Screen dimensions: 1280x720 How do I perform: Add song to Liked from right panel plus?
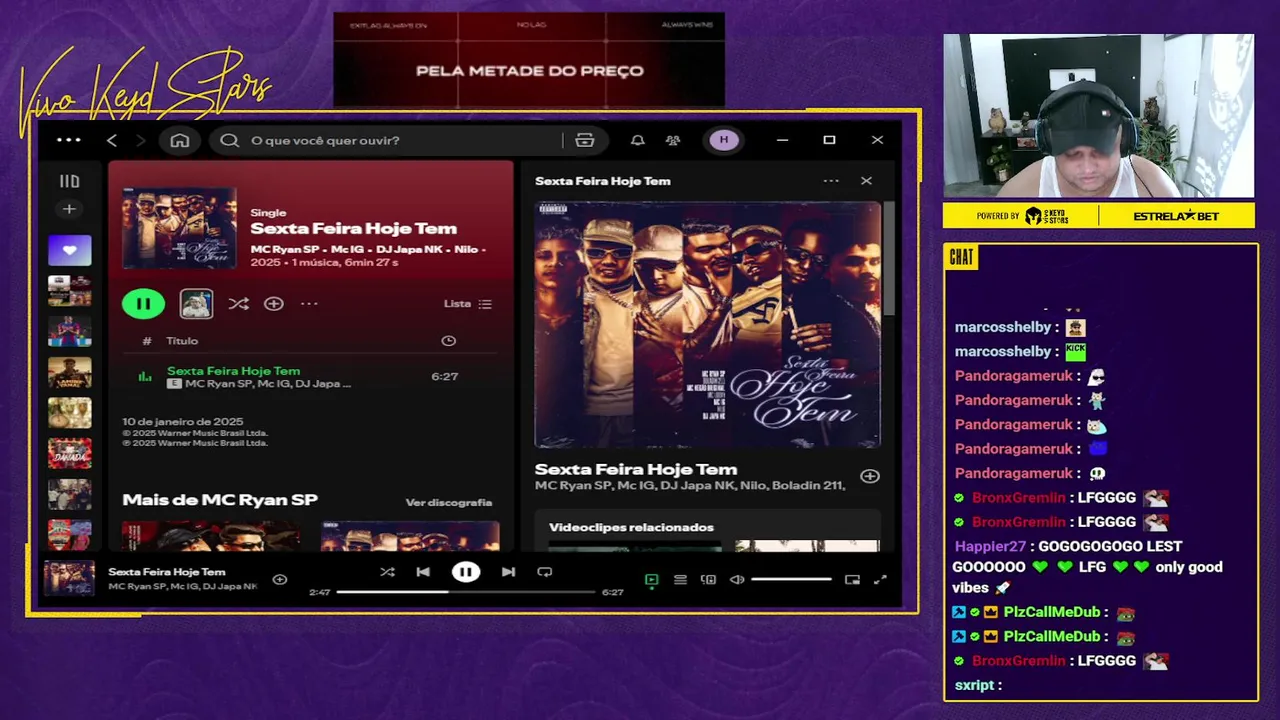click(x=870, y=476)
